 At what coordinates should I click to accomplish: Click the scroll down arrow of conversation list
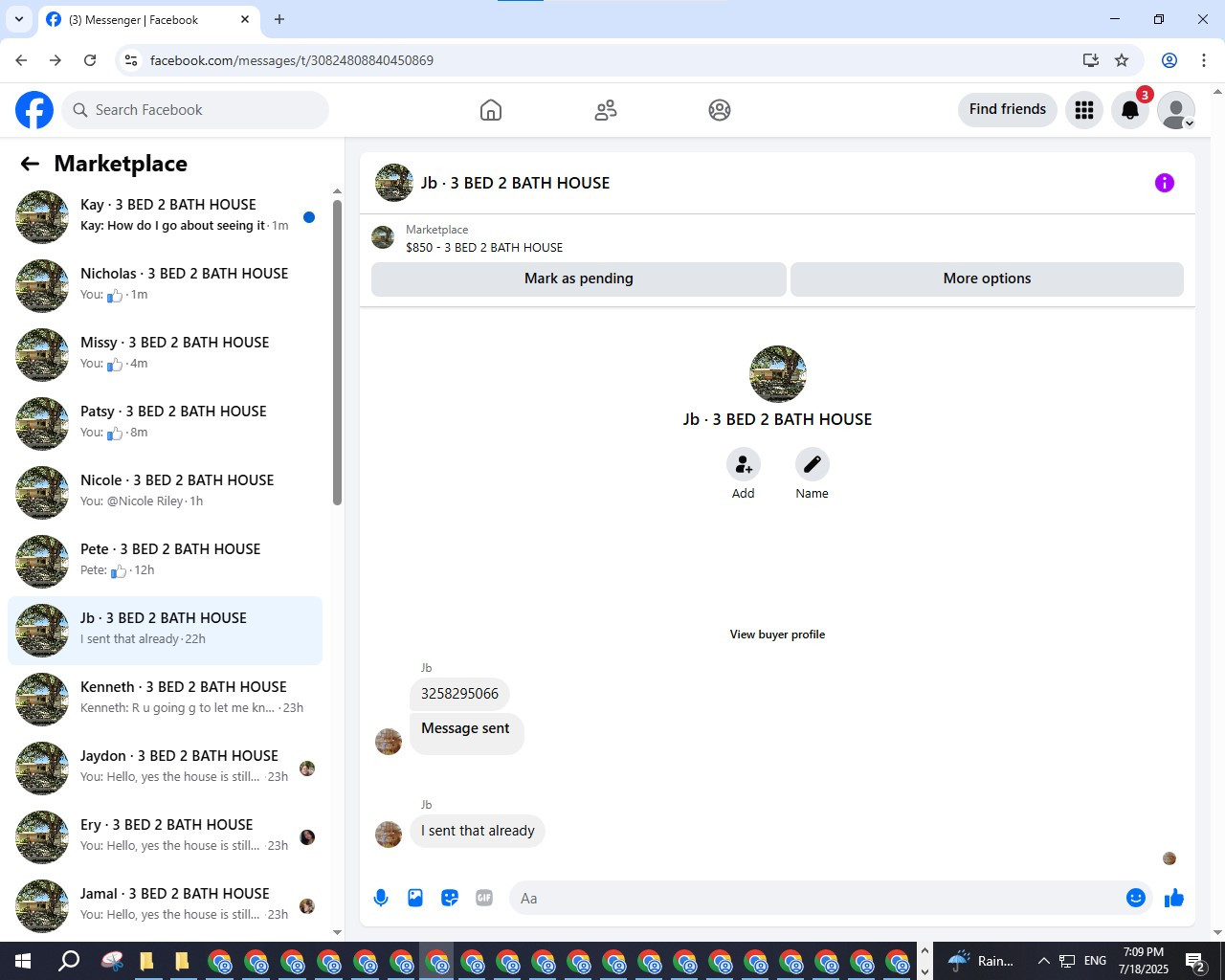click(337, 932)
